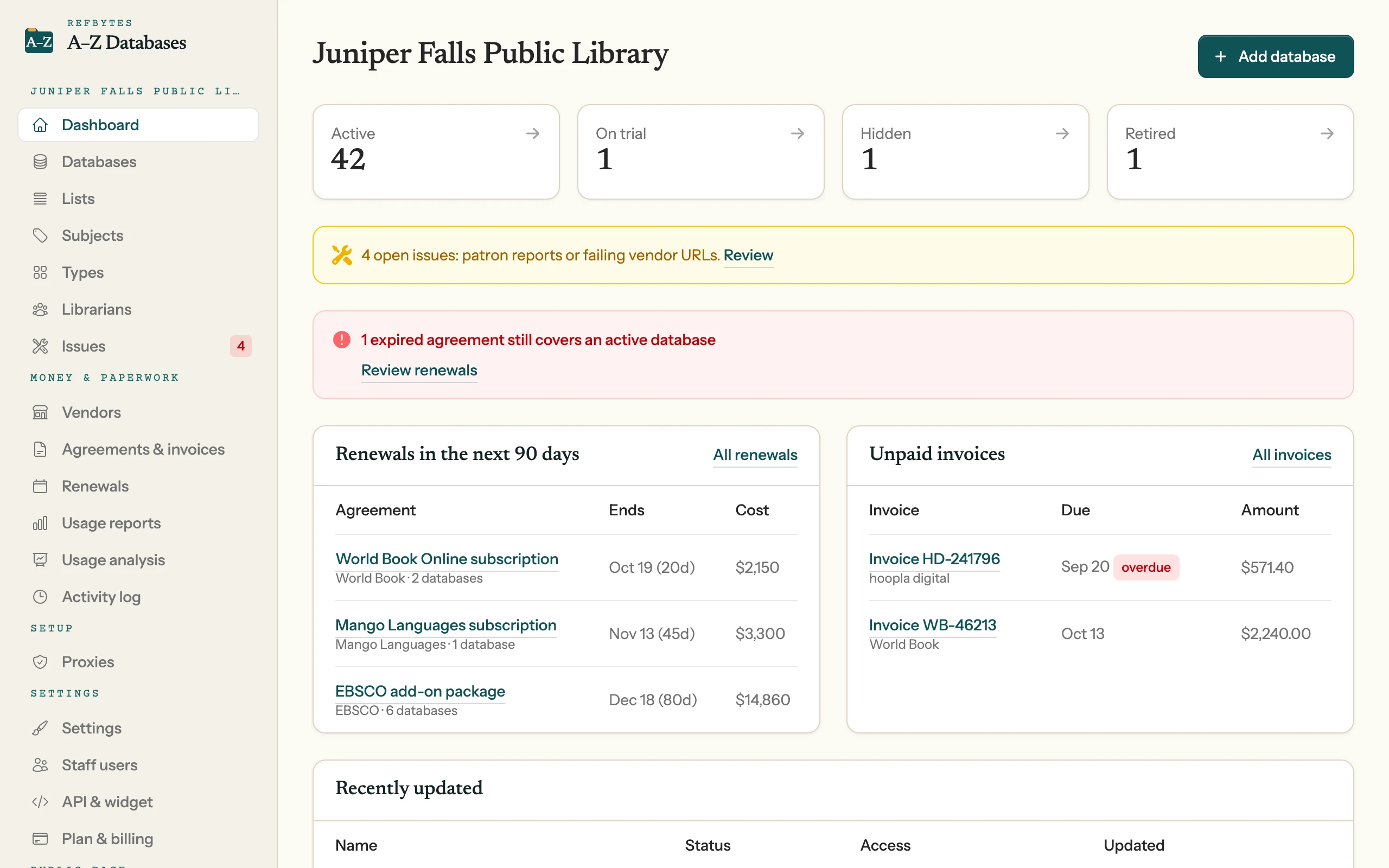Click the A-Z Databases logo icon
The image size is (1389, 868).
[x=39, y=41]
